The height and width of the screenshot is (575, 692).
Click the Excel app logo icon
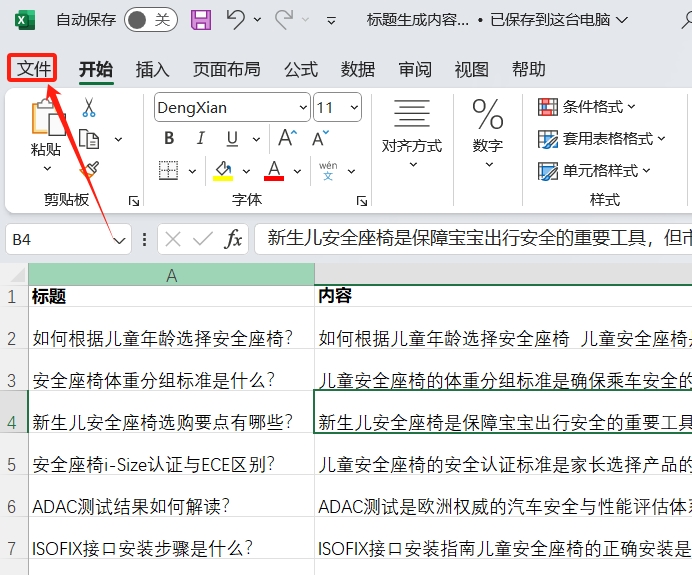click(x=25, y=20)
